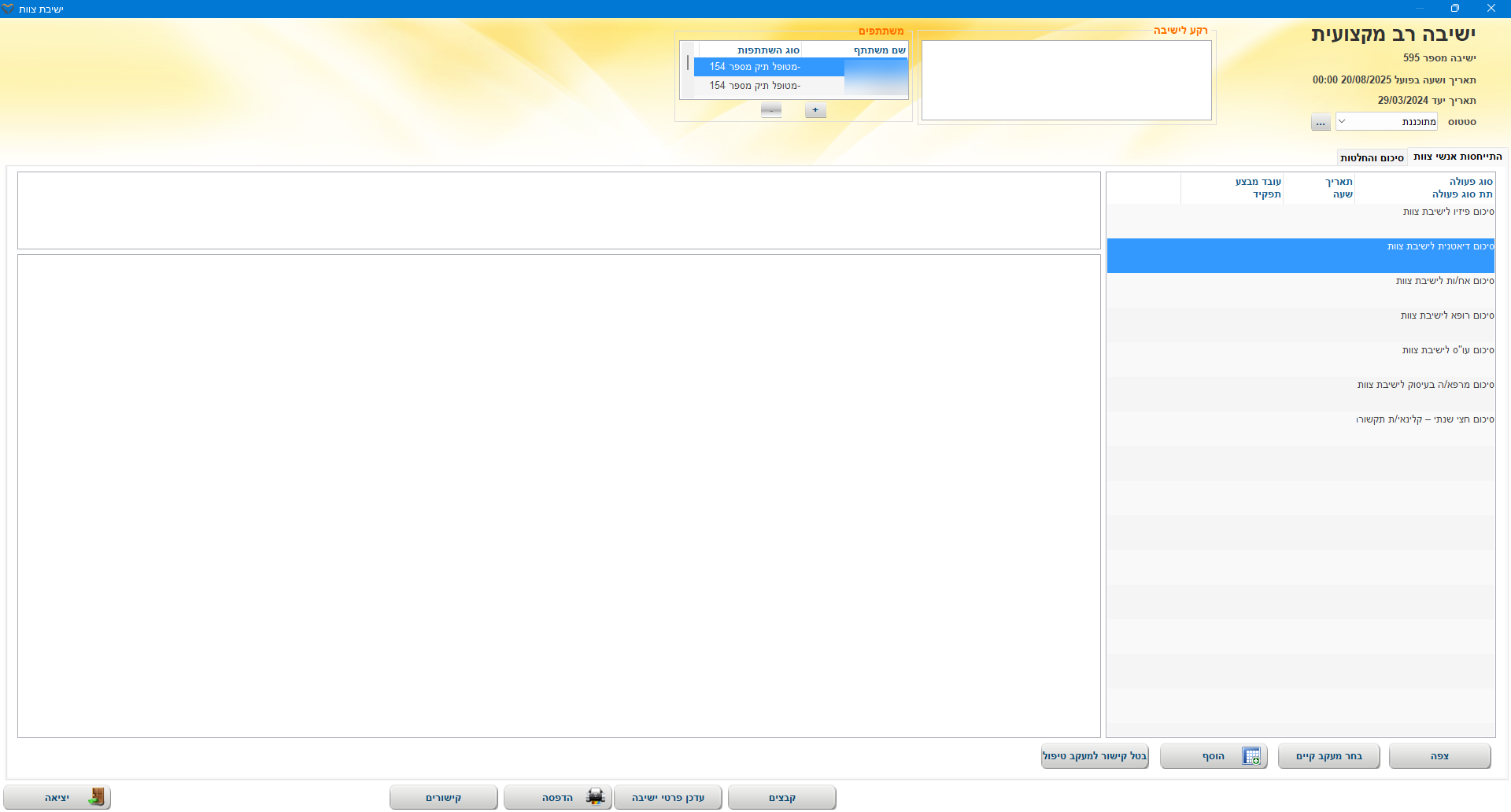Click the calendar-plus icon on הוסף button
Image resolution: width=1511 pixels, height=812 pixels.
tap(1251, 756)
